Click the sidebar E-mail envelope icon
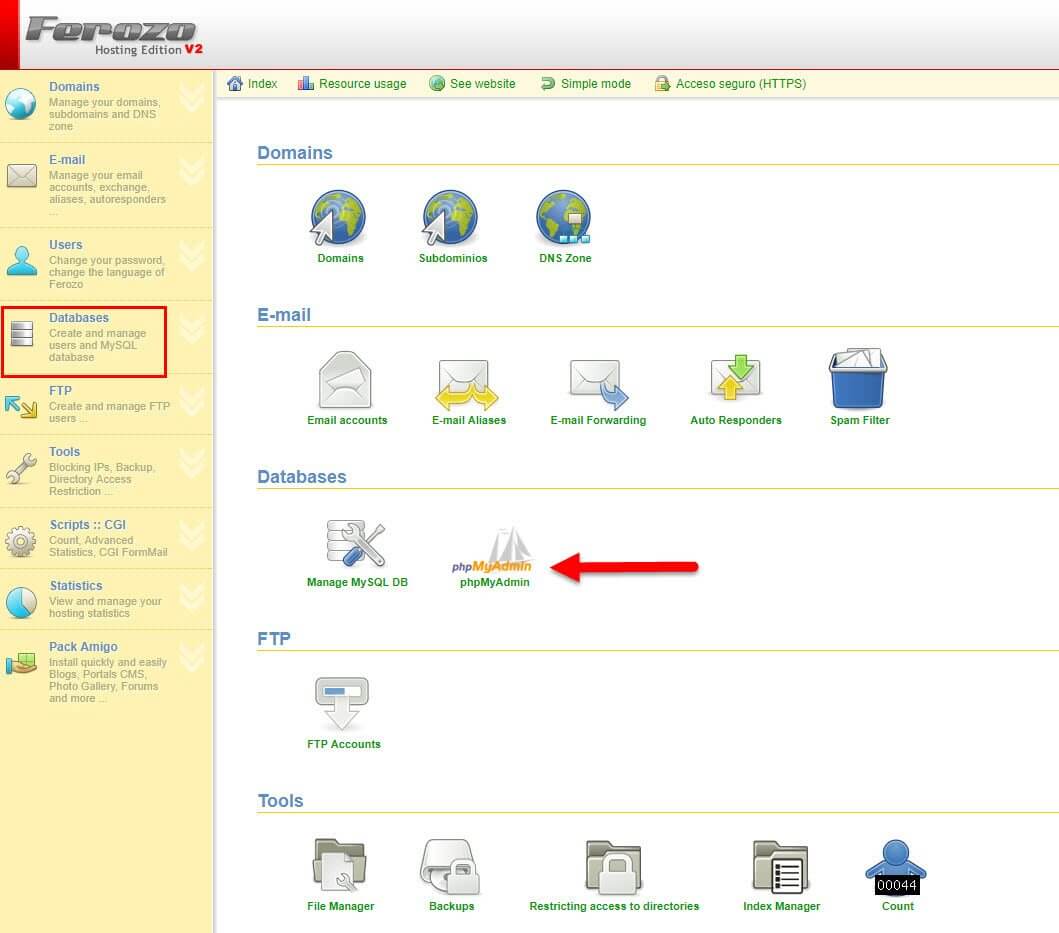 tap(22, 176)
